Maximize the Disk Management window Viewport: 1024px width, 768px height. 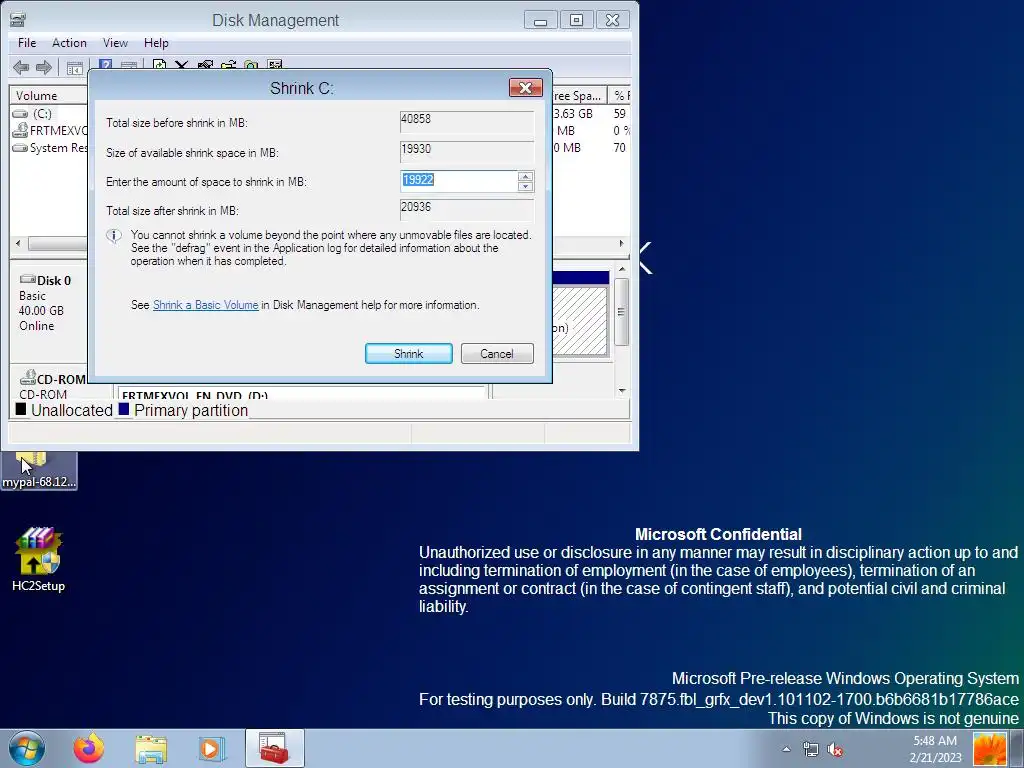coord(576,20)
